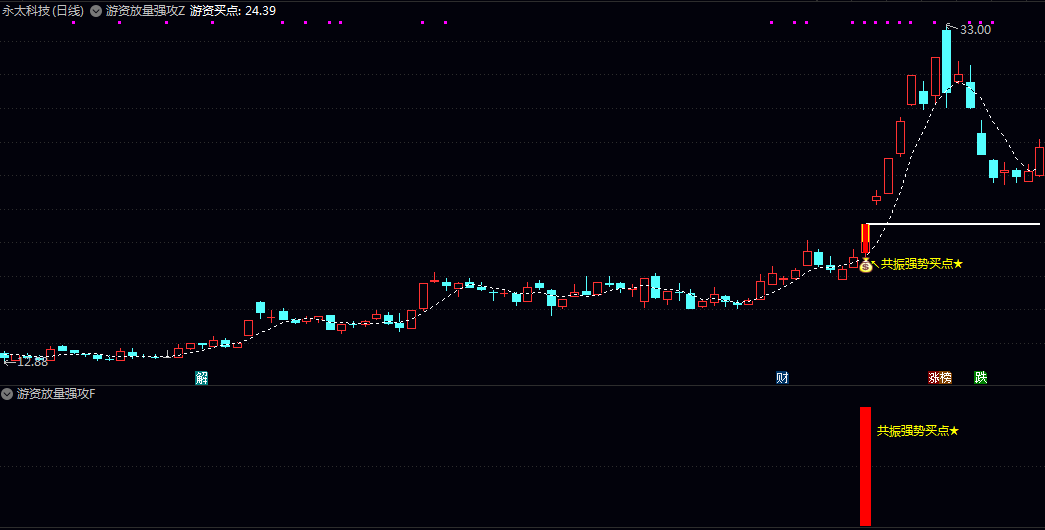This screenshot has width=1045, height=530.
Task: Click the money bag buy-signal icon
Action: [x=866, y=266]
